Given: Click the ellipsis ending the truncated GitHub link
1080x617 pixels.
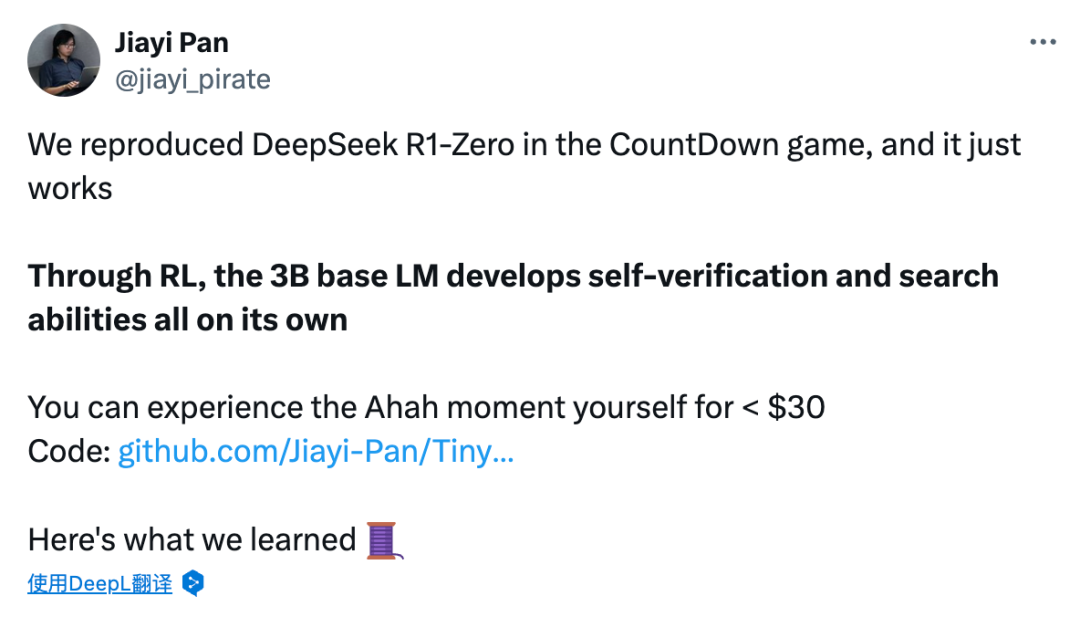Looking at the screenshot, I should 500,451.
